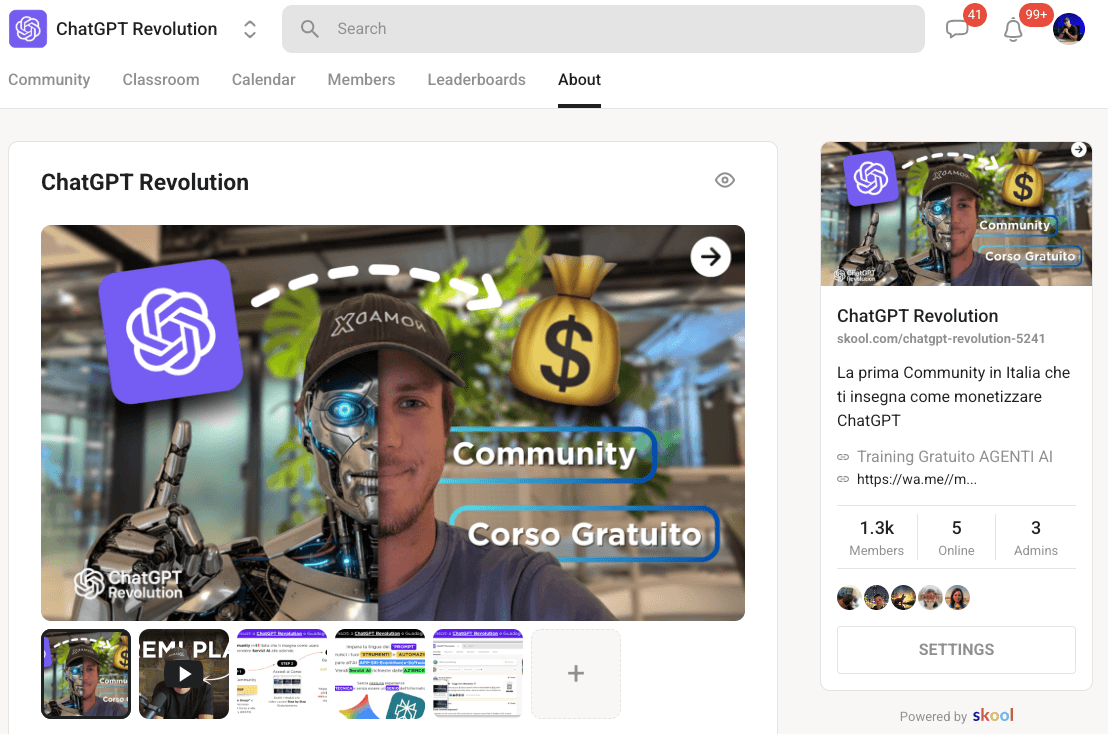Click the 3 Admins stat
Image resolution: width=1108 pixels, height=734 pixels.
pos(1036,538)
